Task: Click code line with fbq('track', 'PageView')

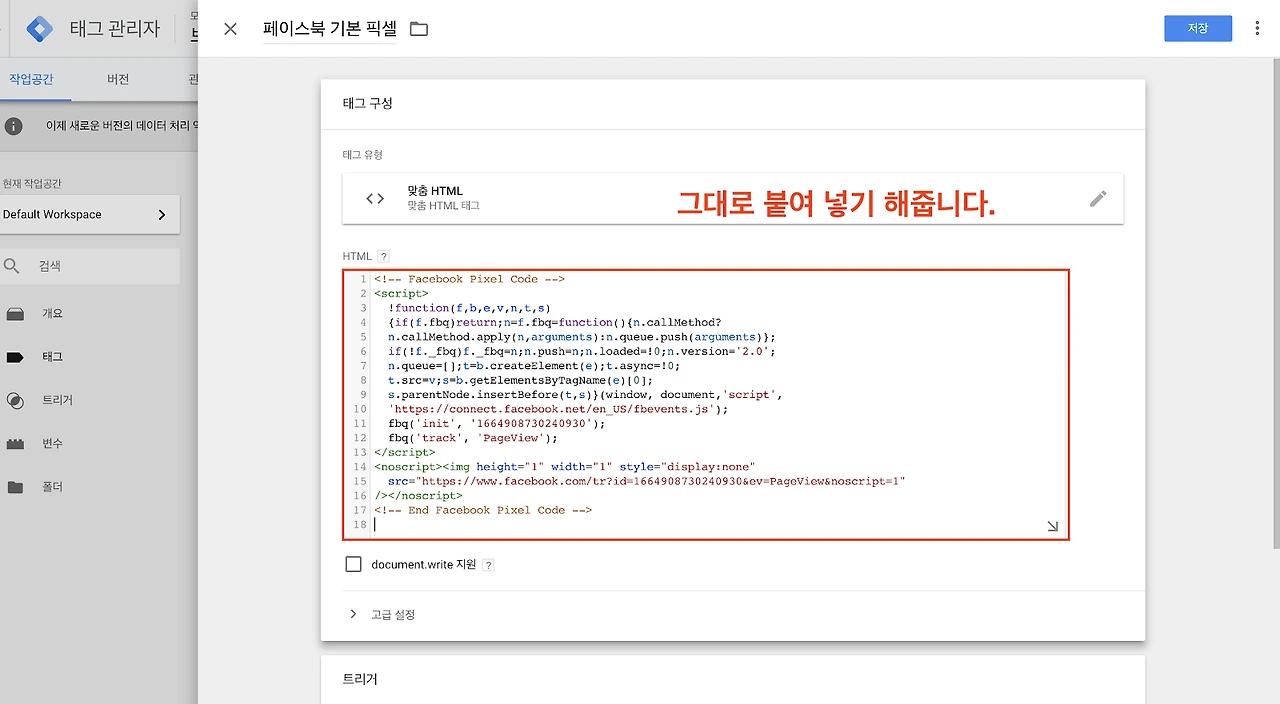Action: (473, 438)
